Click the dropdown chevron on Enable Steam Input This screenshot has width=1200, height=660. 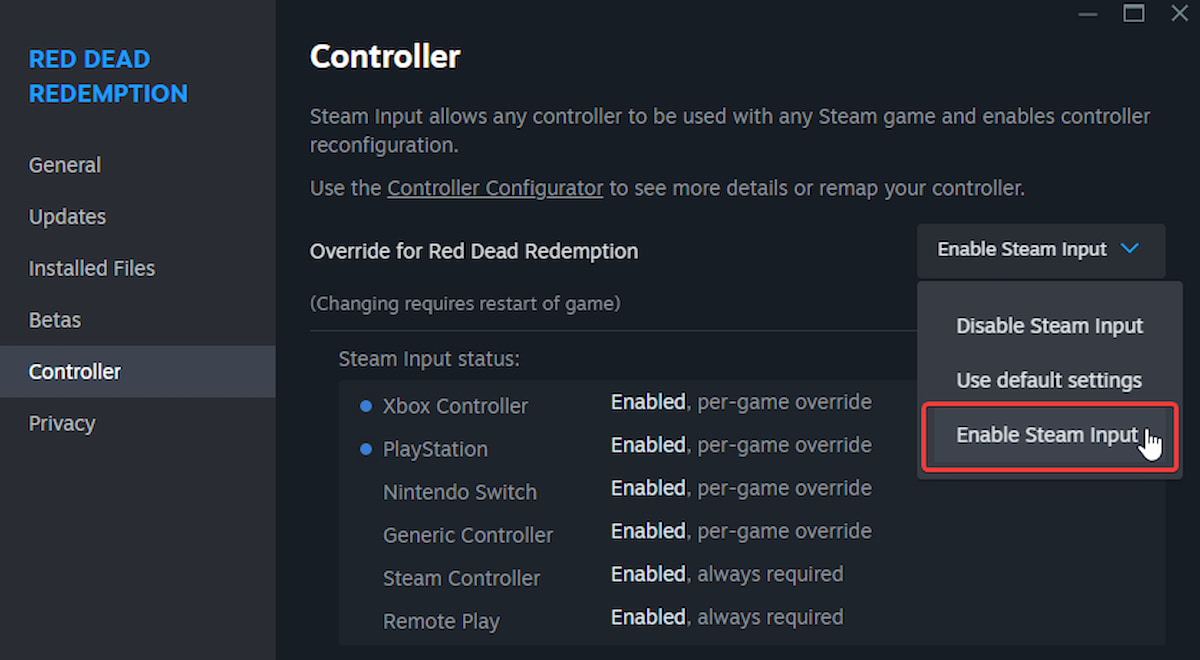1129,250
